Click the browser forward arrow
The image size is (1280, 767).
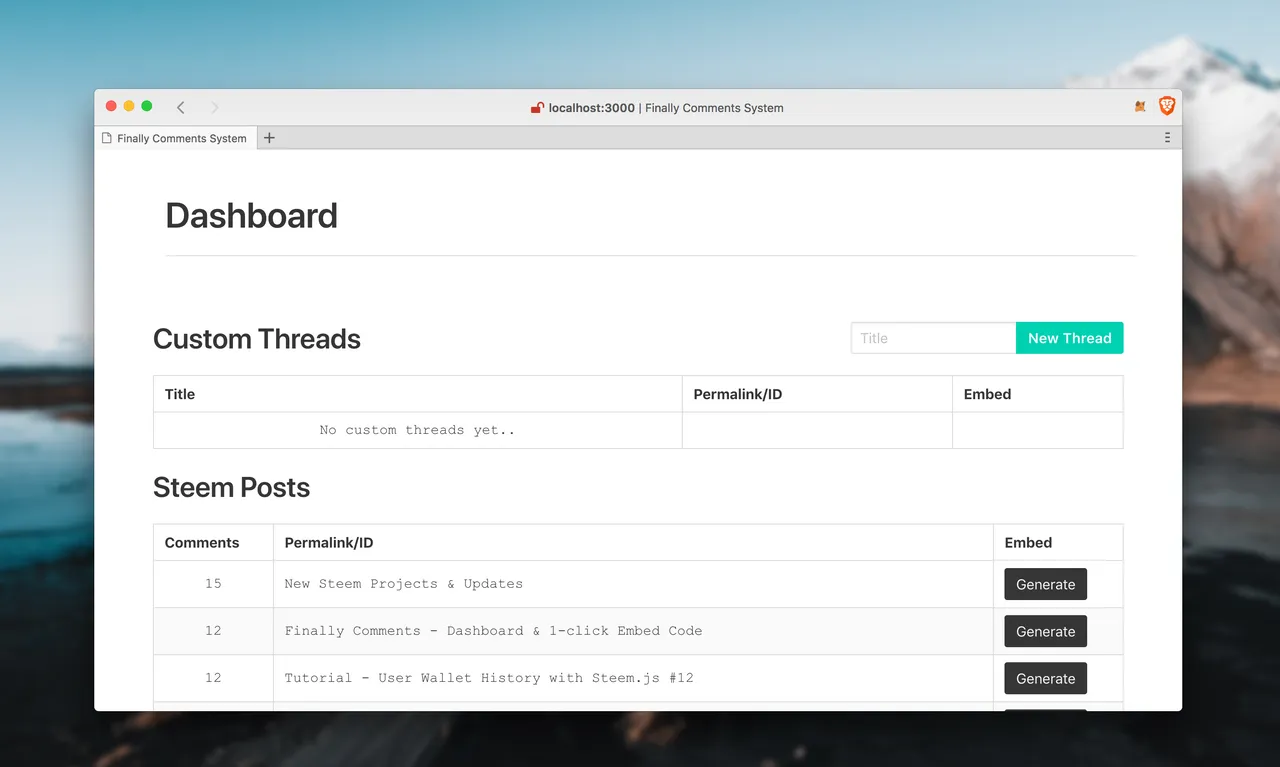(214, 107)
